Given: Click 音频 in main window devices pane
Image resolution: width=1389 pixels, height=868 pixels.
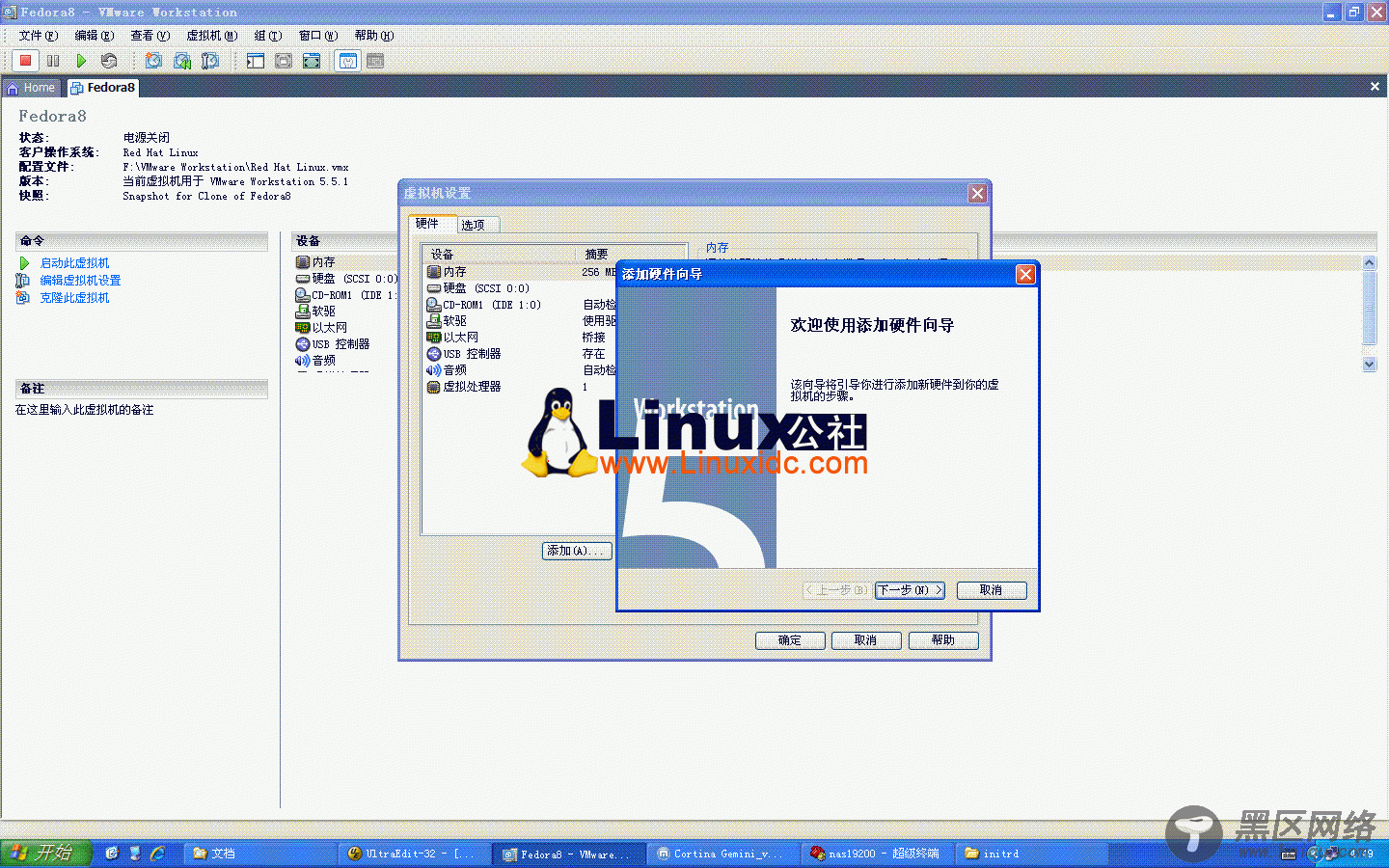Looking at the screenshot, I should tap(323, 361).
